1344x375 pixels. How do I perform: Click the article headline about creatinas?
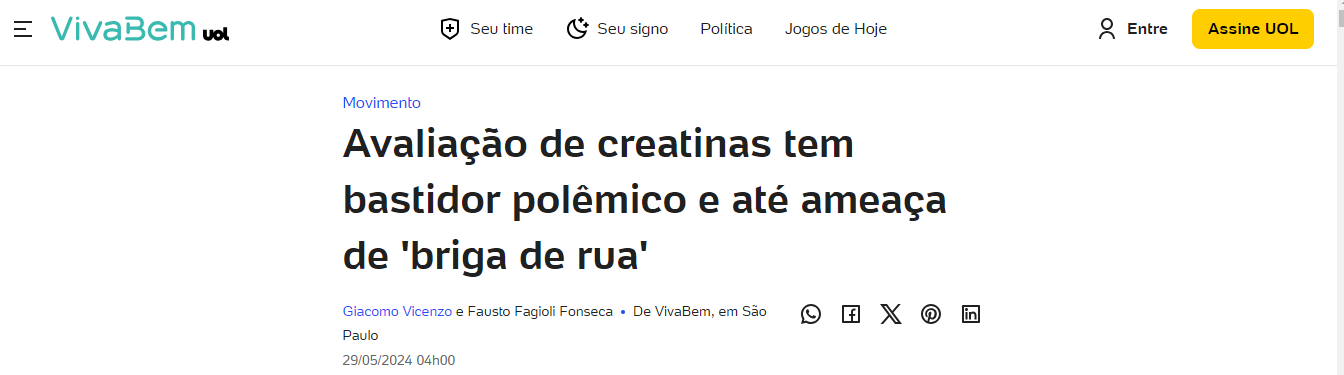point(645,200)
